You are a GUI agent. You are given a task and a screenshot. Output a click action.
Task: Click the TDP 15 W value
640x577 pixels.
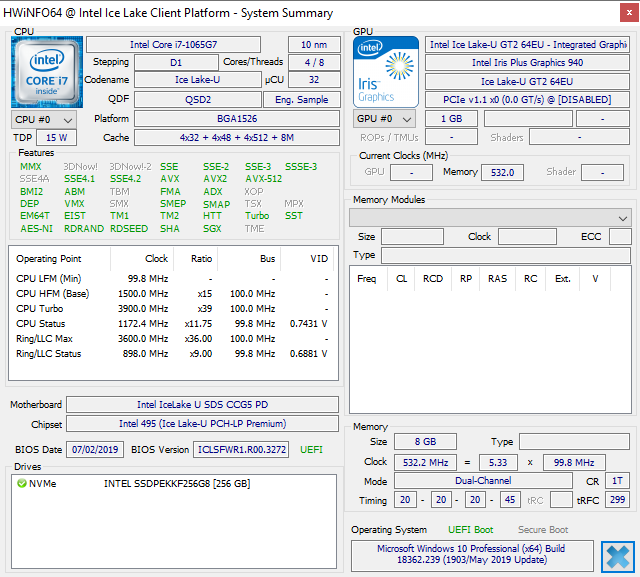coord(56,138)
